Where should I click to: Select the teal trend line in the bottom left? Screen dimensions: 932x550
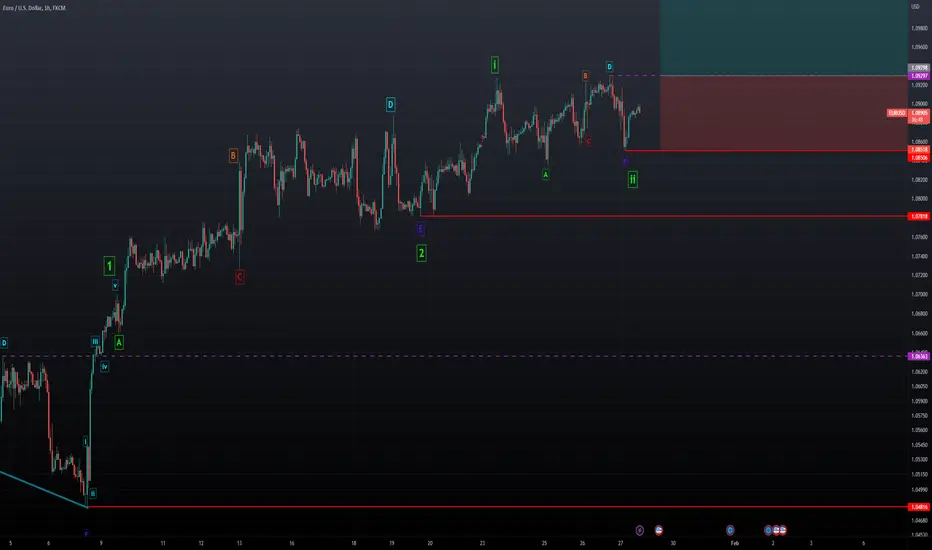pyautogui.click(x=43, y=489)
